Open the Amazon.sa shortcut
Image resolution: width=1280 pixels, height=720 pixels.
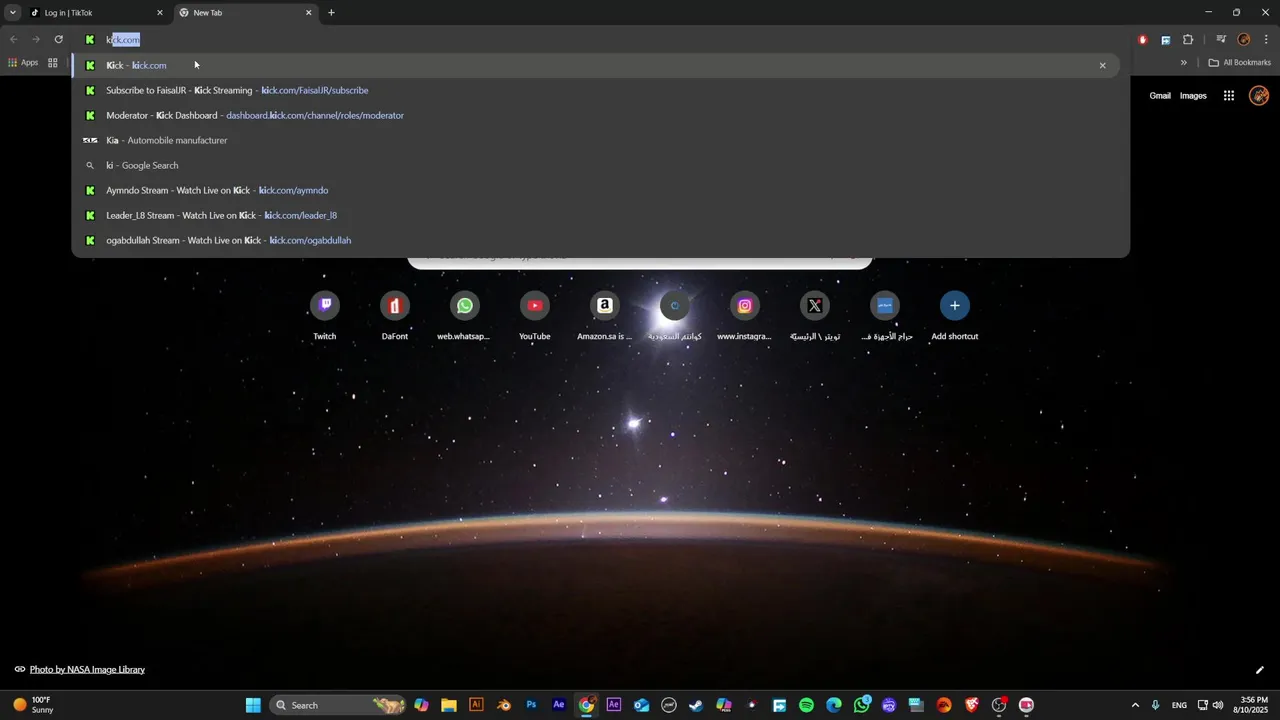(605, 317)
